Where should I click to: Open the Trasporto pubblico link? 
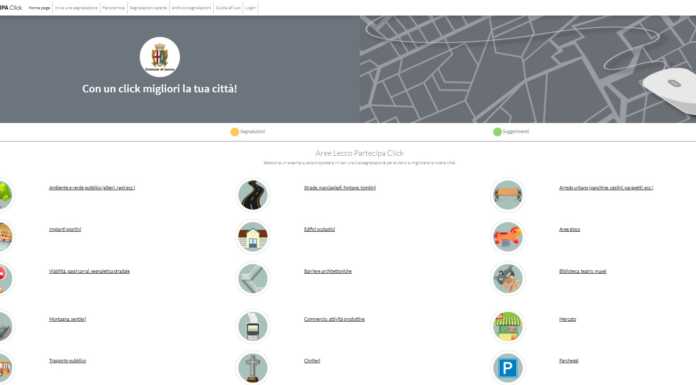tap(67, 361)
